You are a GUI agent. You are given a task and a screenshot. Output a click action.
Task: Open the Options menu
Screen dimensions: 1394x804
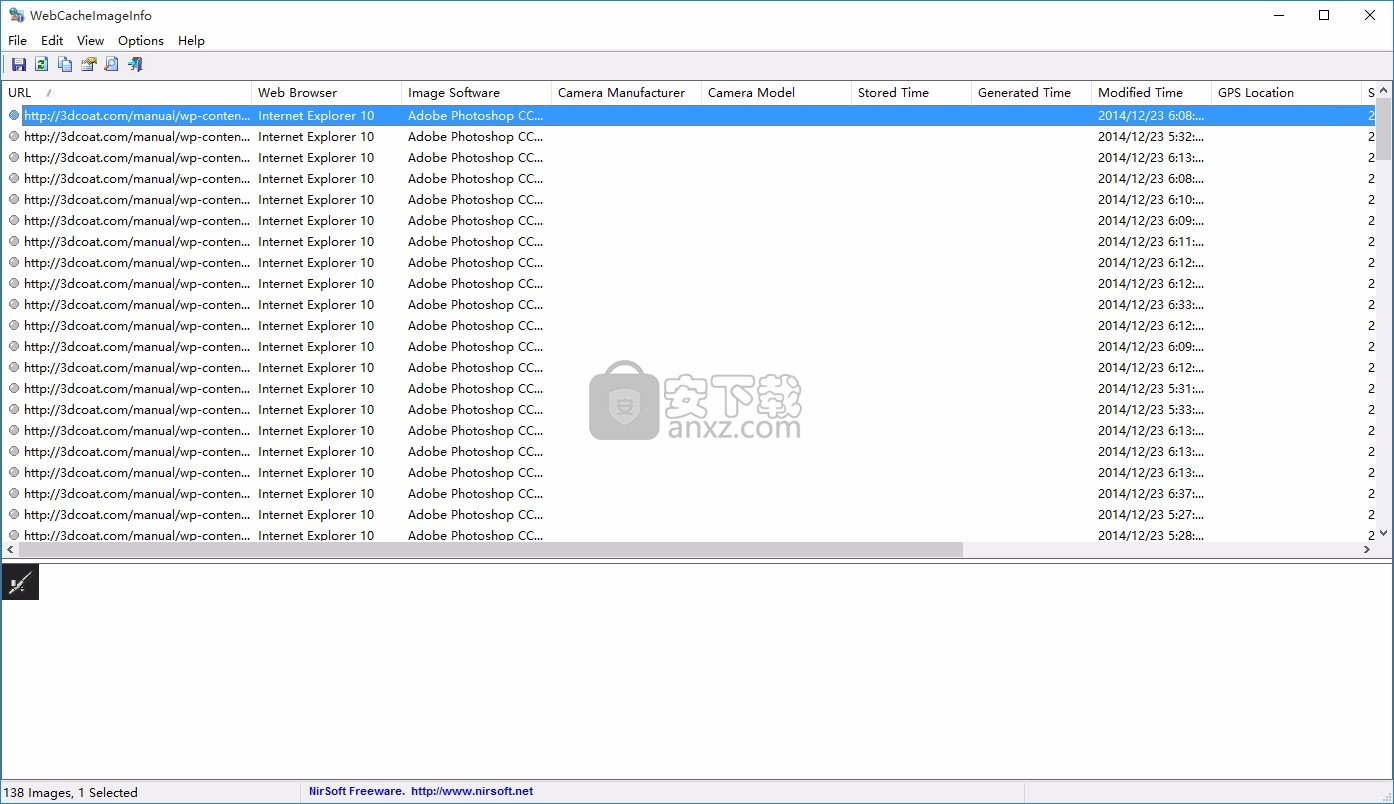141,41
